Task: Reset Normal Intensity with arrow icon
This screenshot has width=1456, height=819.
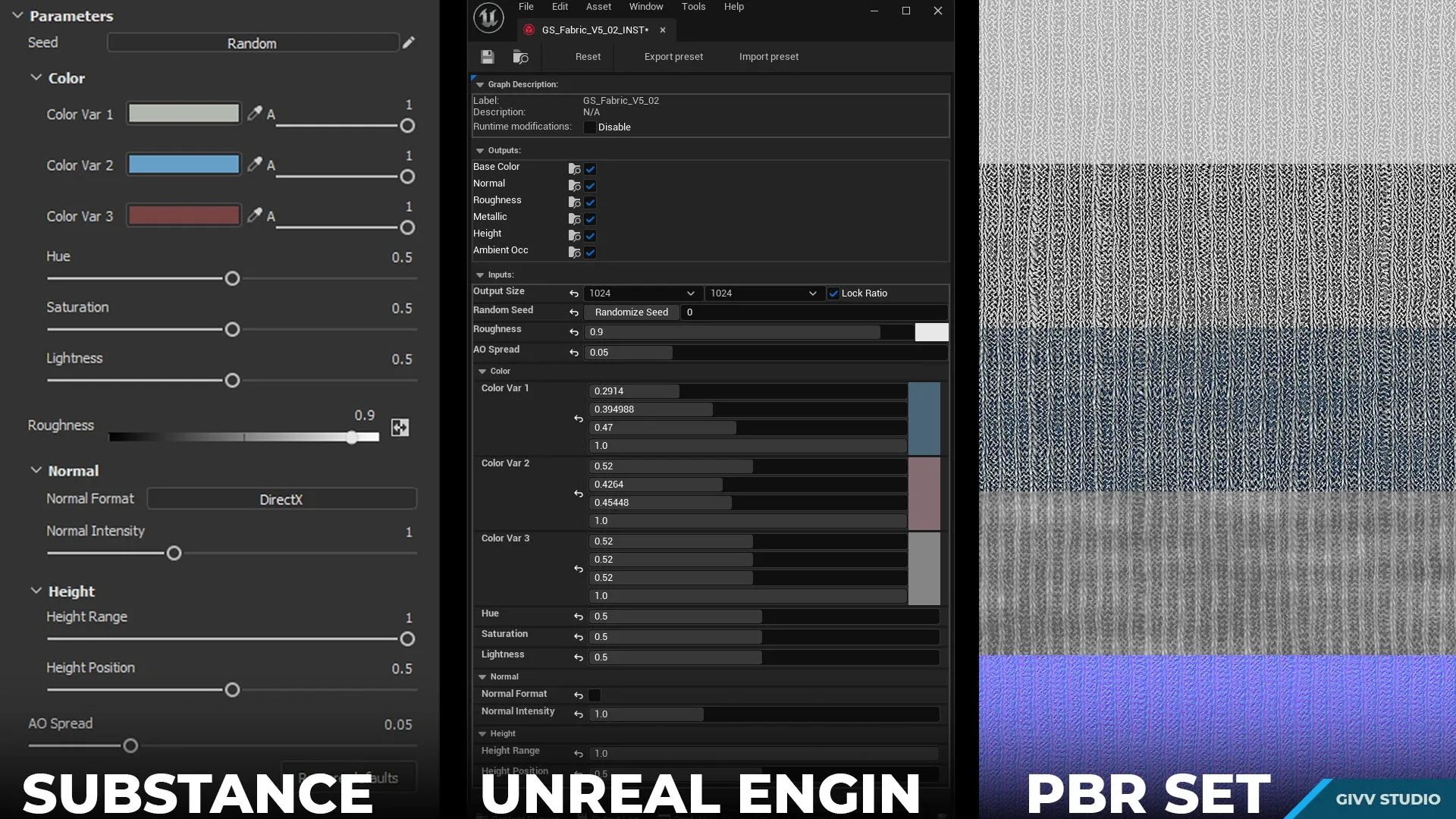Action: 579,714
